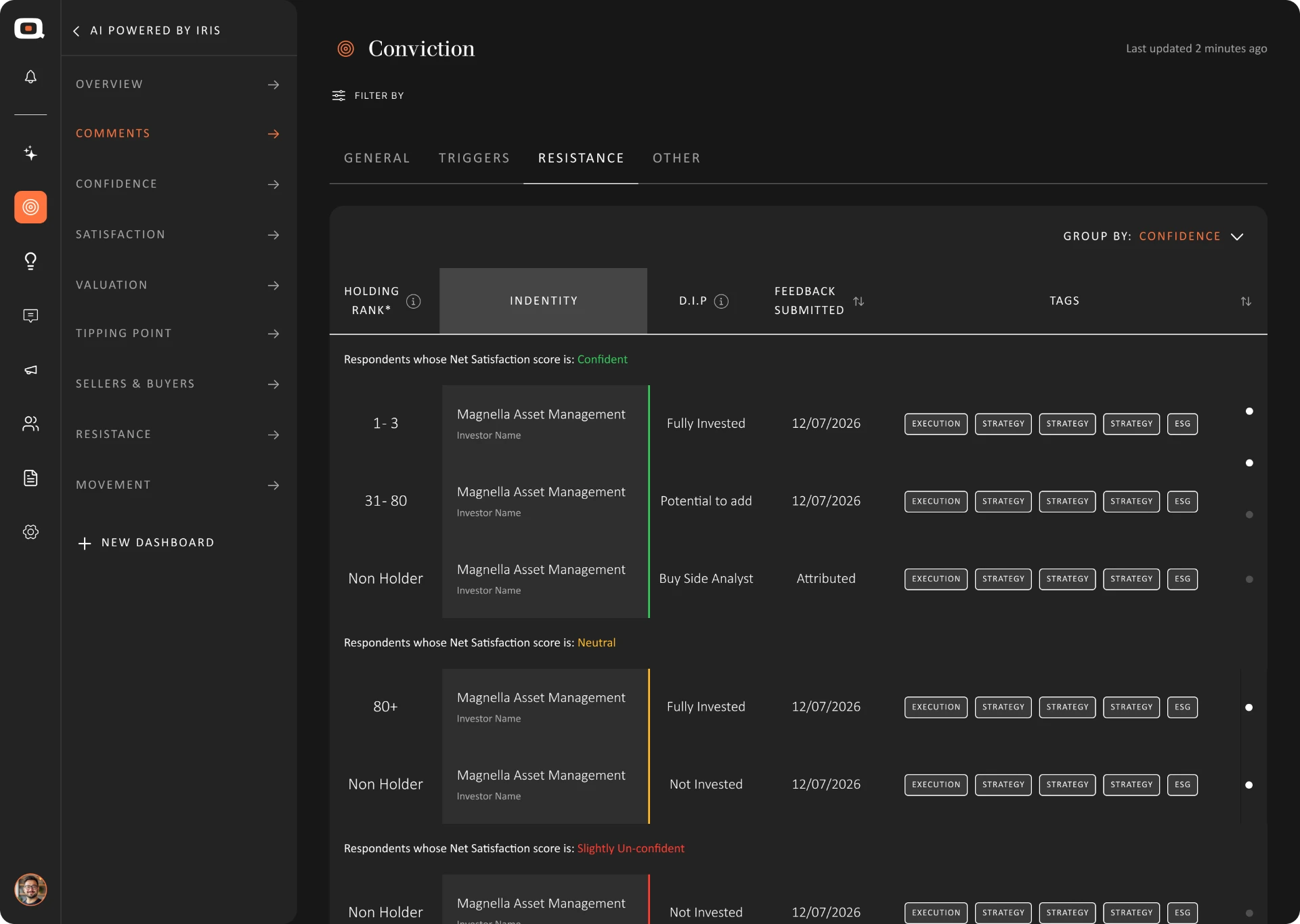Toggle grey dot on Buy Side Analyst row
Image resolution: width=1300 pixels, height=924 pixels.
pos(1249,579)
